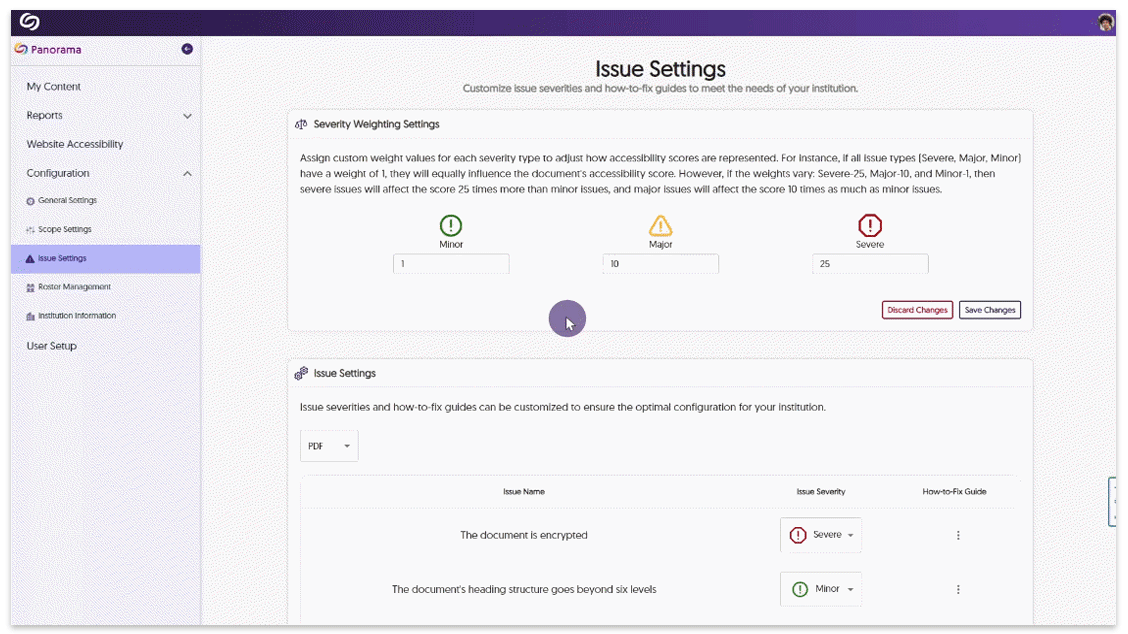Viewport: 1128px width, 634px height.
Task: Collapse the sidebar with the purple arrow button
Action: pos(187,49)
